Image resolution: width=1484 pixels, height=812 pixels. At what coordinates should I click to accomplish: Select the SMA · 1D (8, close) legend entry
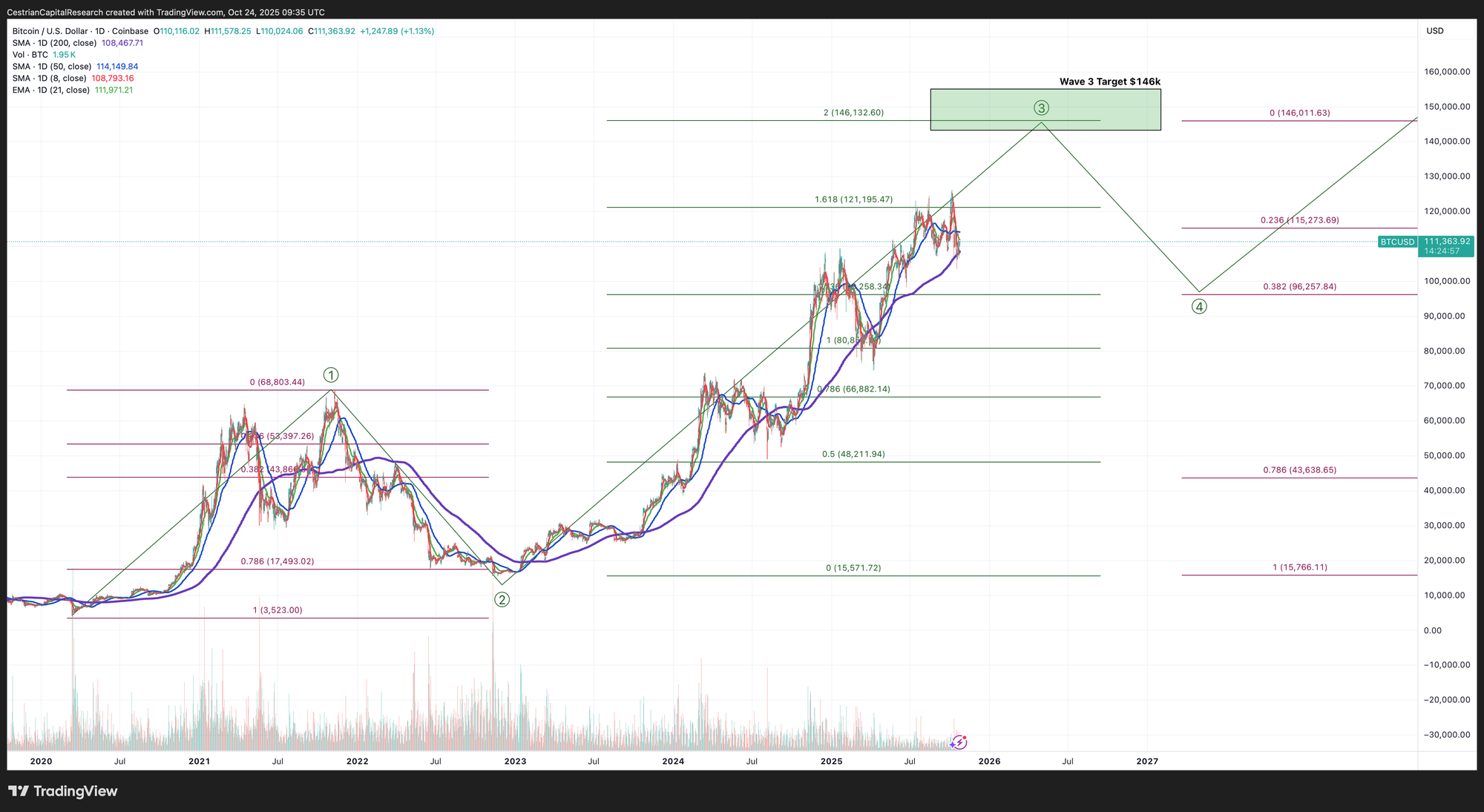click(50, 78)
